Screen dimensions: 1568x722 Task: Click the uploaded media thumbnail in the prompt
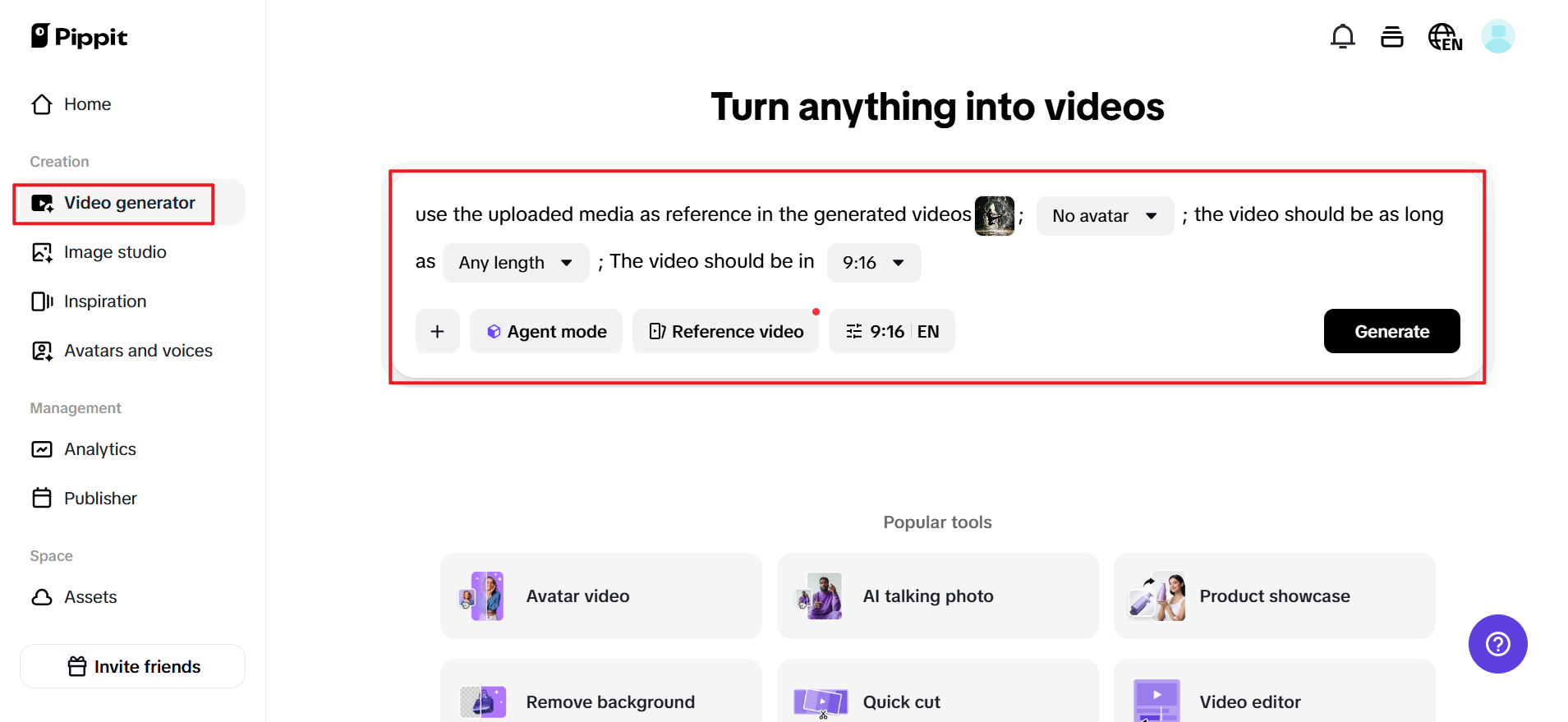point(994,216)
